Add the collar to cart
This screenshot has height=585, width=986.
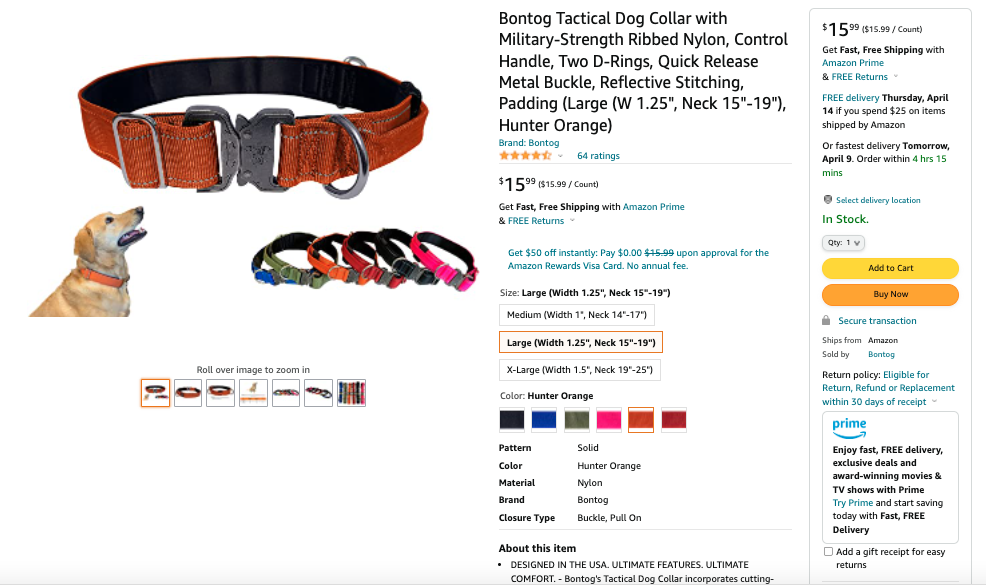pyautogui.click(x=890, y=268)
